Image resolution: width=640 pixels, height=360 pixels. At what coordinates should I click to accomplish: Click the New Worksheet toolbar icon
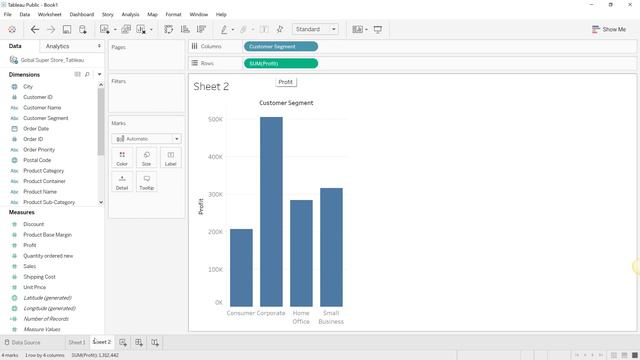[104, 29]
